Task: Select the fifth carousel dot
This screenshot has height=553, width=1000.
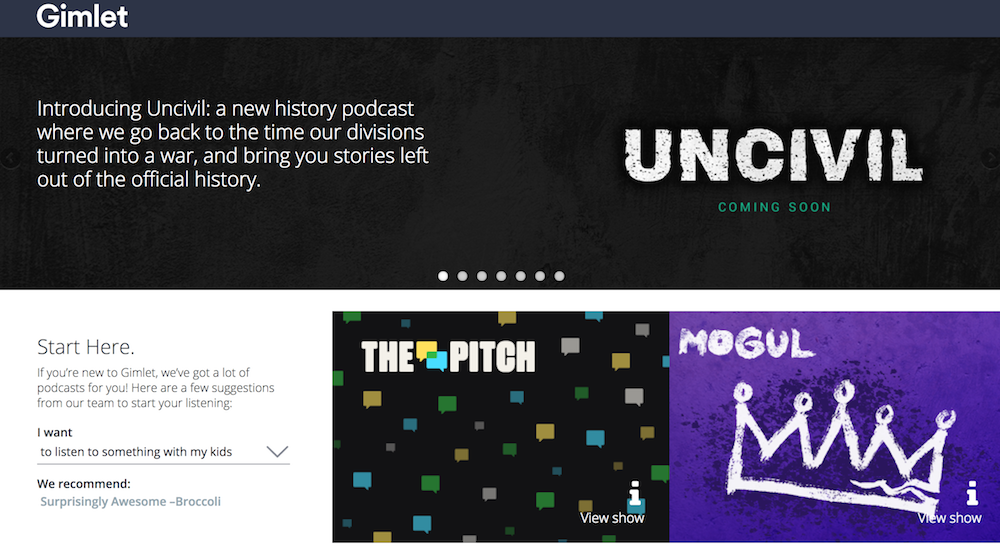Action: [520, 276]
